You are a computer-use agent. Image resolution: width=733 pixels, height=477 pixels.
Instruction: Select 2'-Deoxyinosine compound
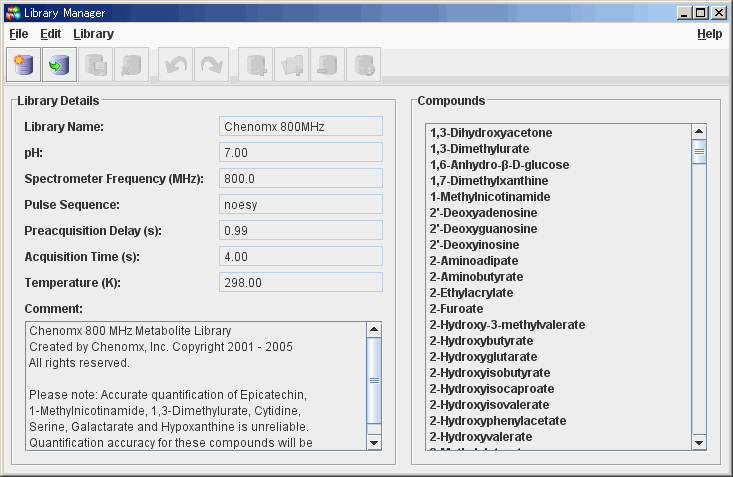[x=559, y=245]
